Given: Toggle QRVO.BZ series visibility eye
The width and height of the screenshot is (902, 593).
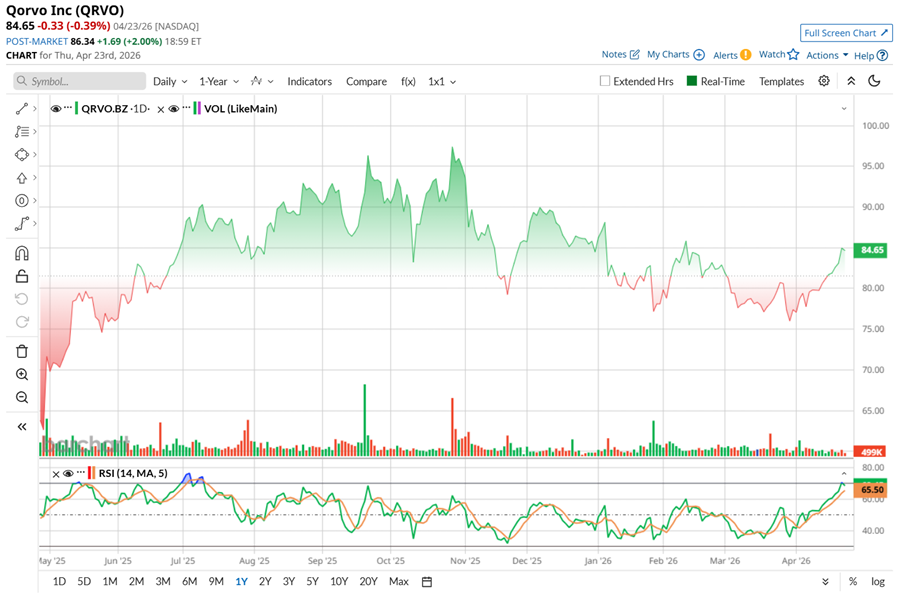Looking at the screenshot, I should 56,109.
